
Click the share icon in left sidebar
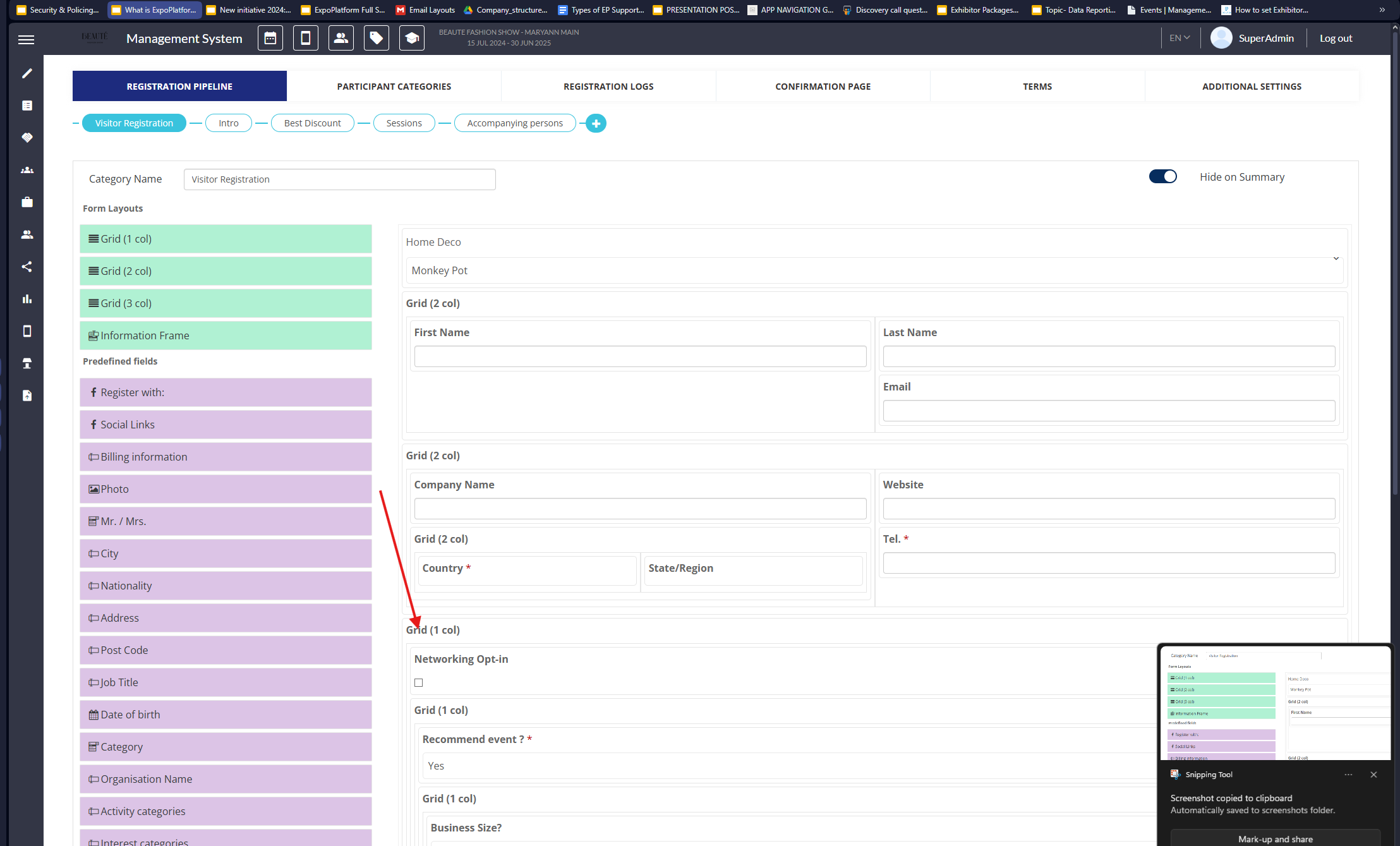[27, 267]
